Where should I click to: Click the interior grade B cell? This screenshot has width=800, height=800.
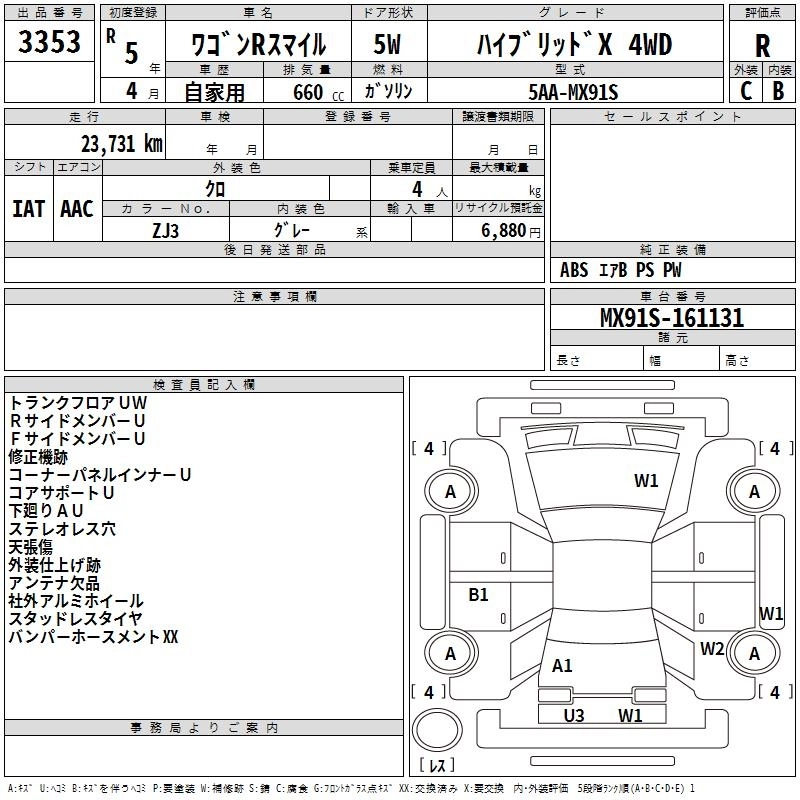778,90
